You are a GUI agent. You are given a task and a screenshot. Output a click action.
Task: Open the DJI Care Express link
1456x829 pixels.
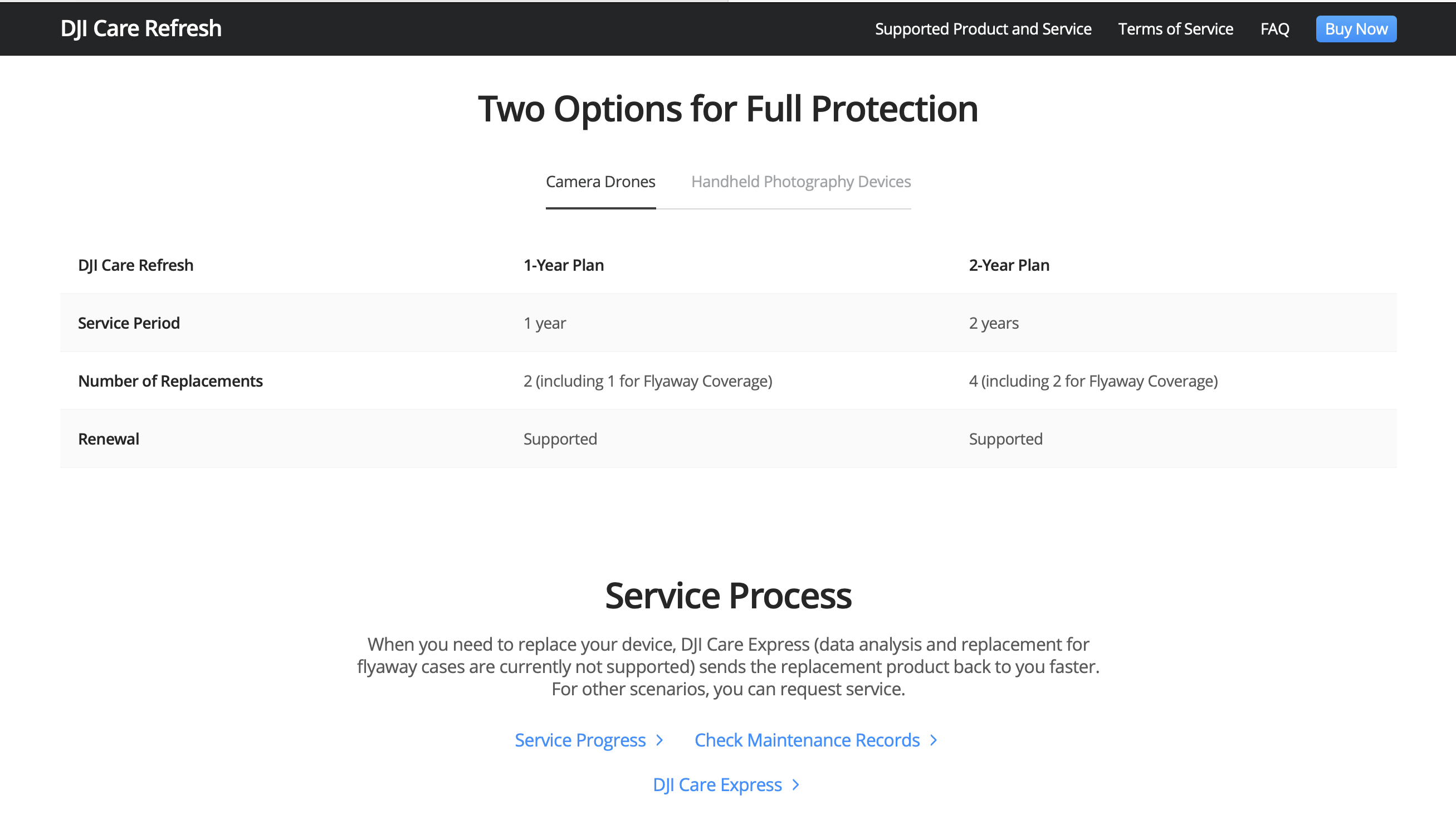pos(717,784)
